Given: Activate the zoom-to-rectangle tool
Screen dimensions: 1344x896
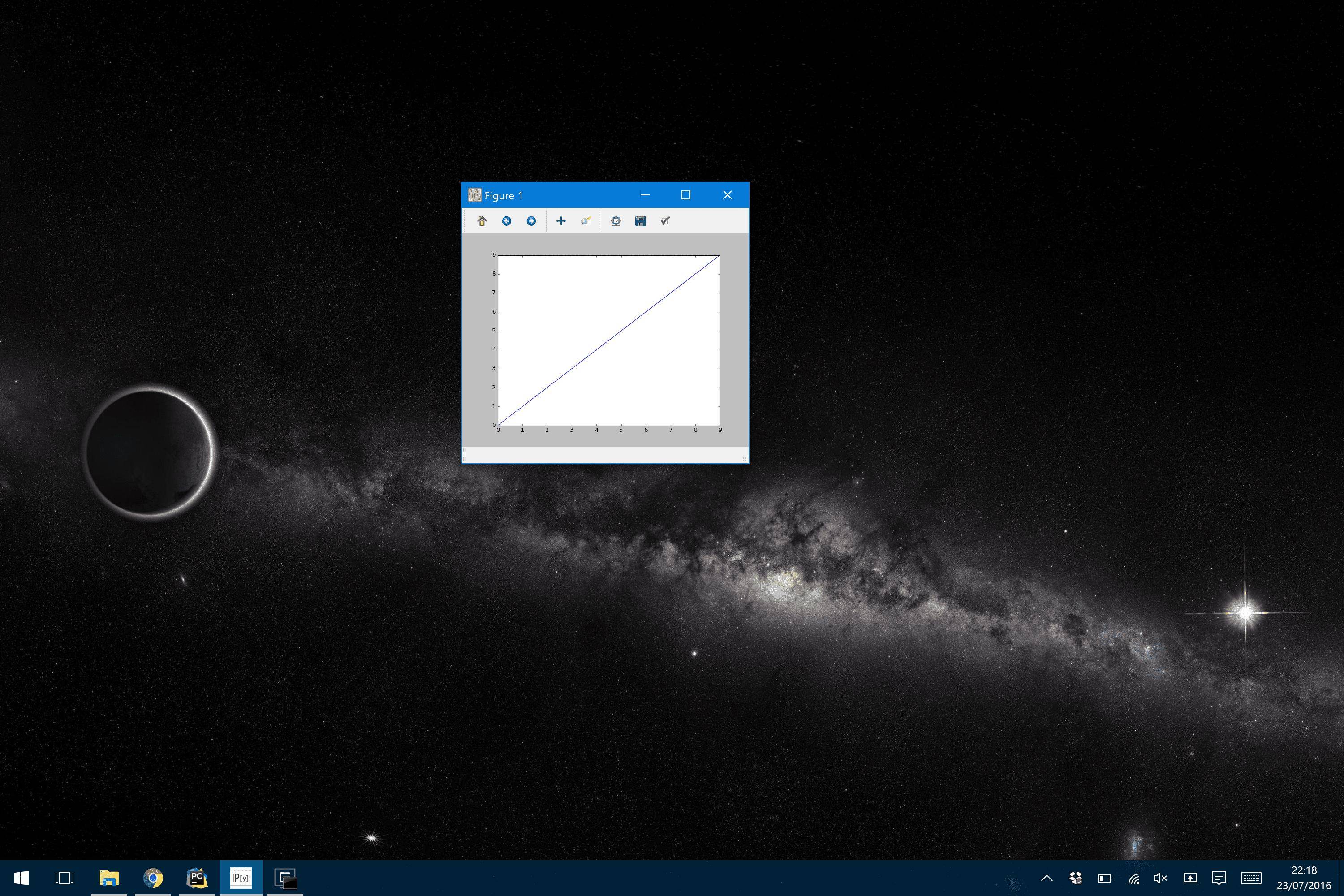Looking at the screenshot, I should coord(586,221).
